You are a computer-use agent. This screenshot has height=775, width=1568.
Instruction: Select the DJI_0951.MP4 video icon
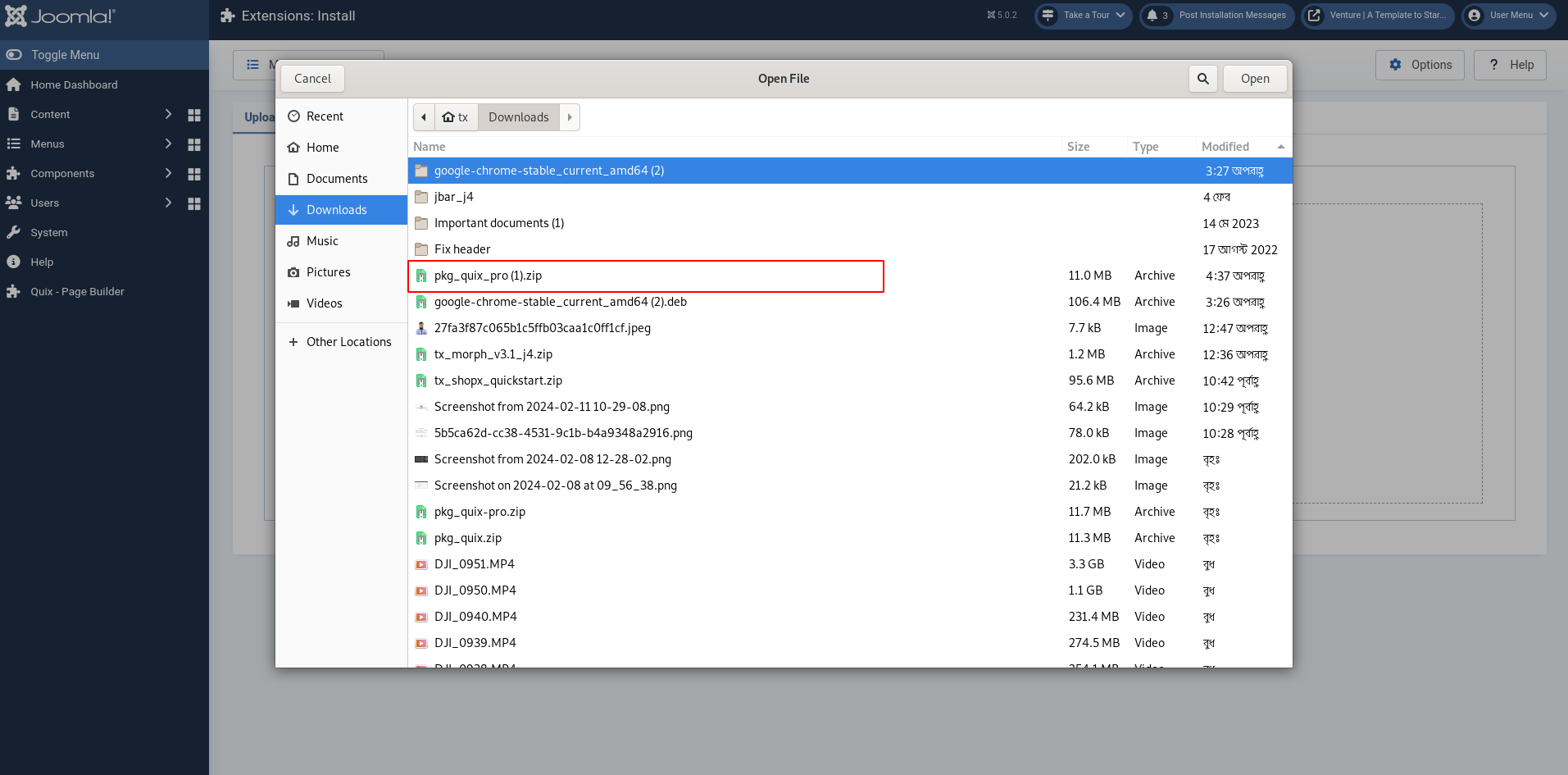[x=421, y=564]
